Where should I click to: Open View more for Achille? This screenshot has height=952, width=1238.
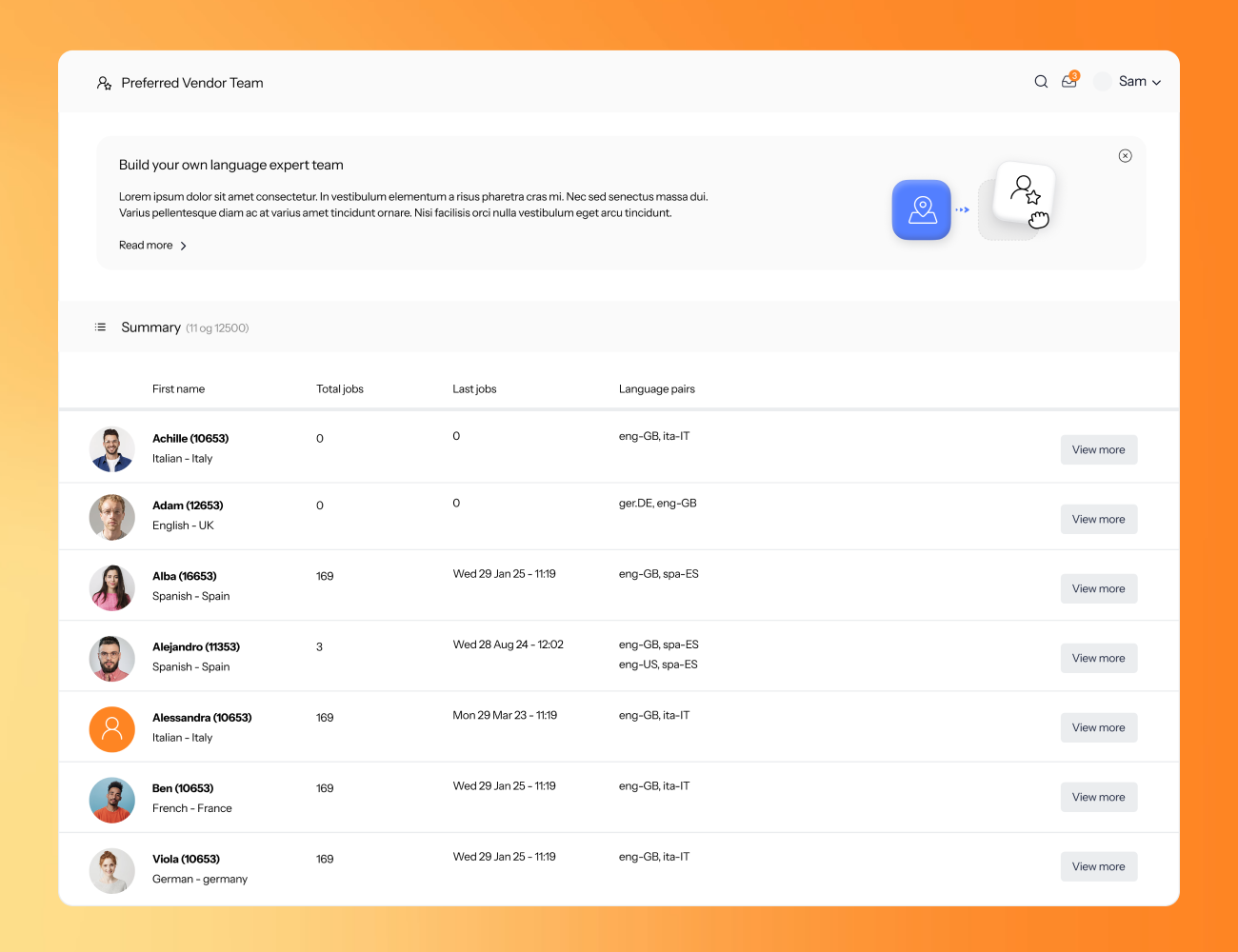pyautogui.click(x=1098, y=449)
